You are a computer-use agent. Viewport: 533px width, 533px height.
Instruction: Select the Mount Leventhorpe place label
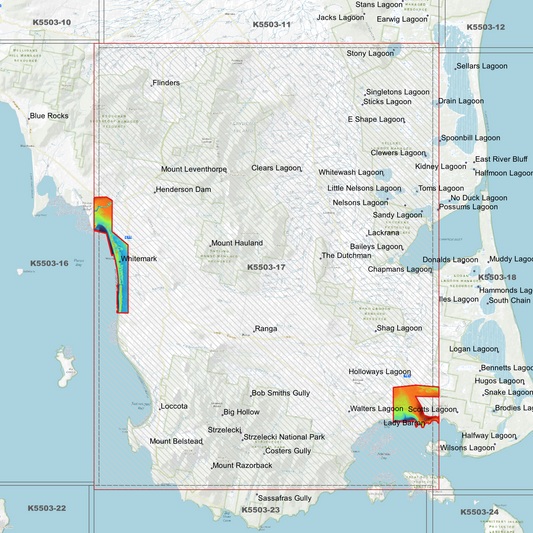[194, 169]
